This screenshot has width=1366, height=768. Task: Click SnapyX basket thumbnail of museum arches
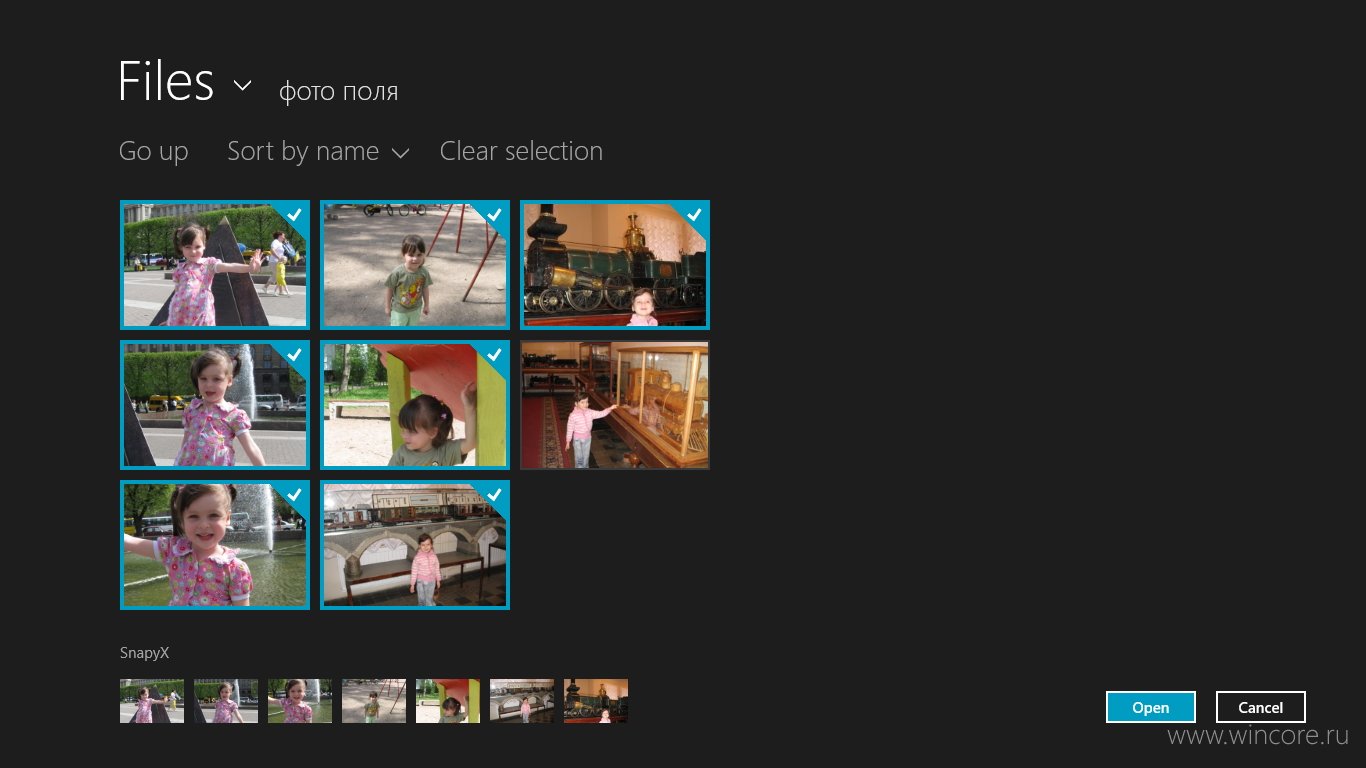pos(522,701)
